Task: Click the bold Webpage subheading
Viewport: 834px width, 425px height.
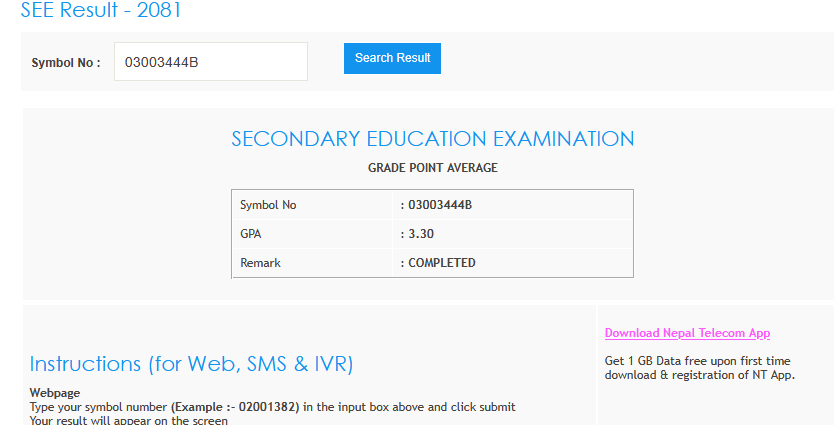Action: (x=55, y=393)
